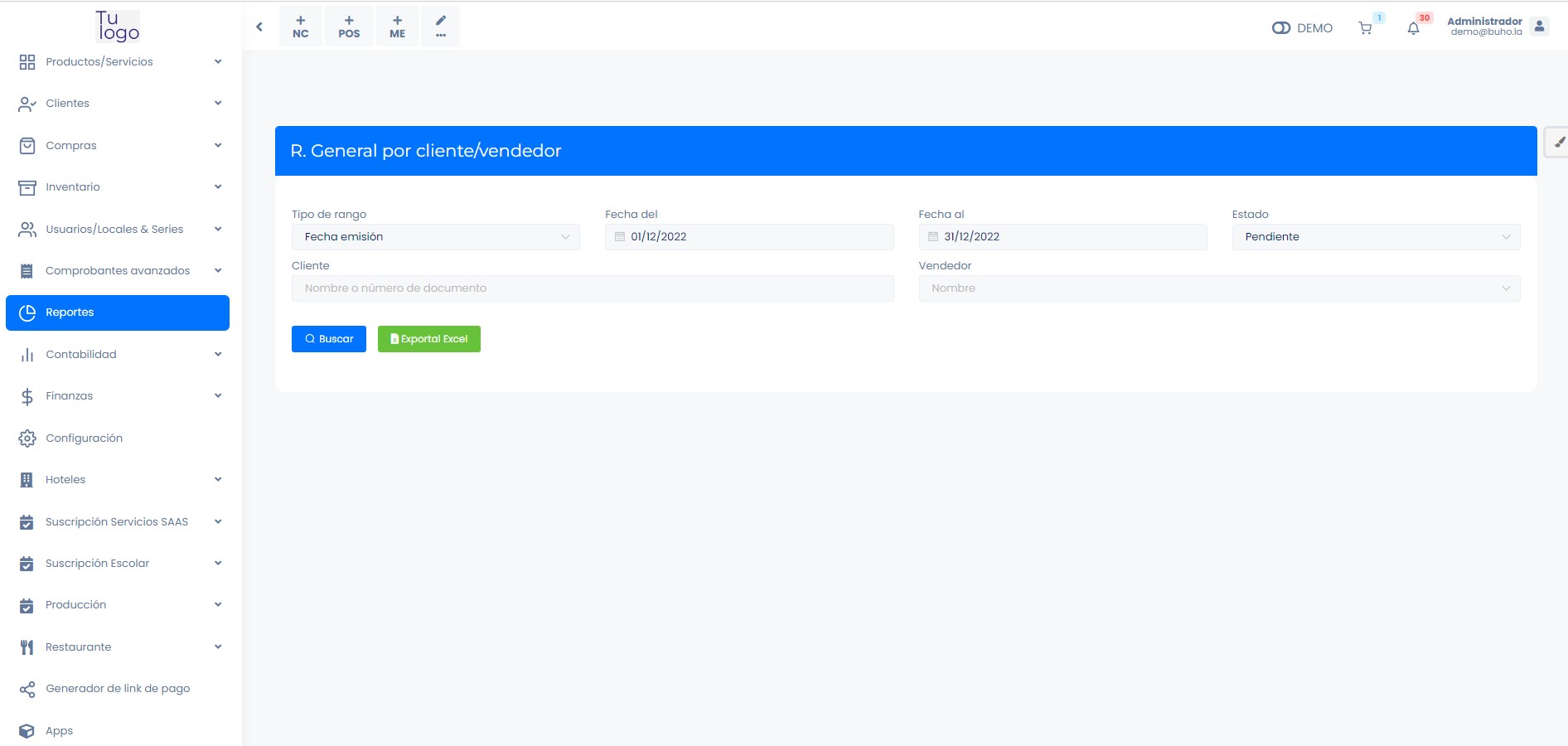Click the plus POS shortcut button
The image size is (1568, 746).
point(349,27)
